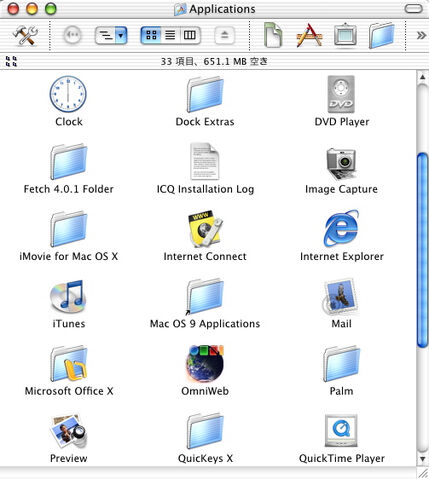The width and height of the screenshot is (429, 479).
Task: Click the icon arrangement indicator in status bar
Action: [x=11, y=61]
